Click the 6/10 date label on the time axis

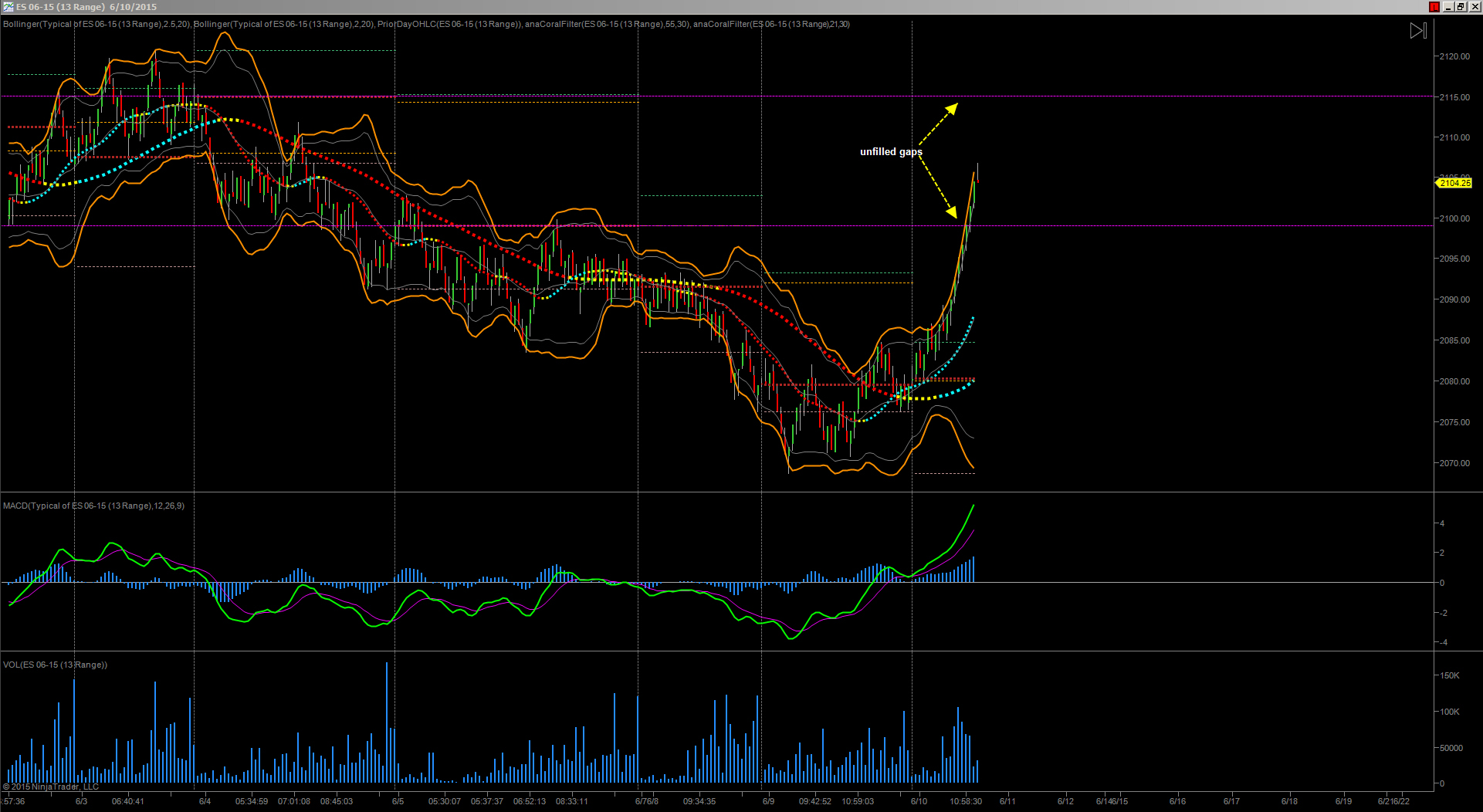point(919,801)
